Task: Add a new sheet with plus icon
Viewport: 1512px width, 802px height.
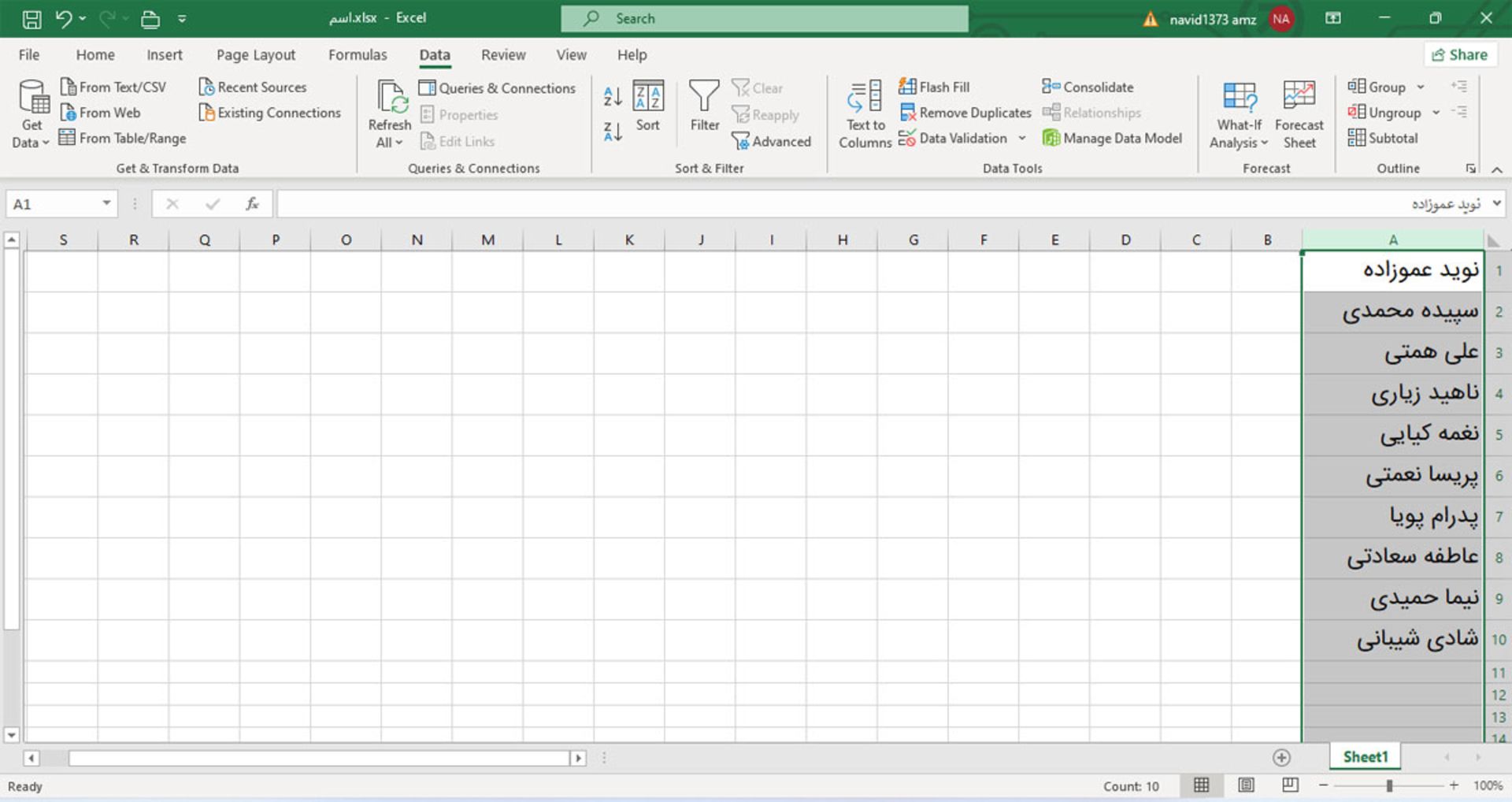Action: (1281, 757)
